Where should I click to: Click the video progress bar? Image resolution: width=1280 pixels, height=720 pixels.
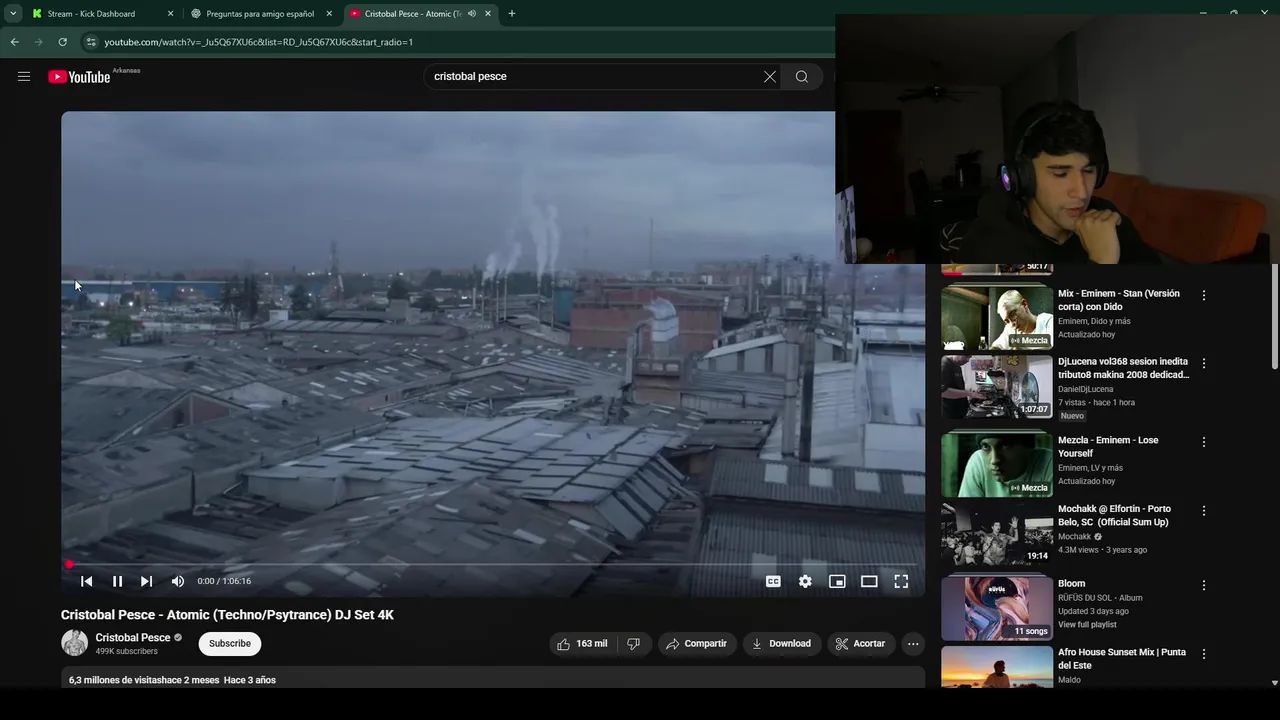492,565
